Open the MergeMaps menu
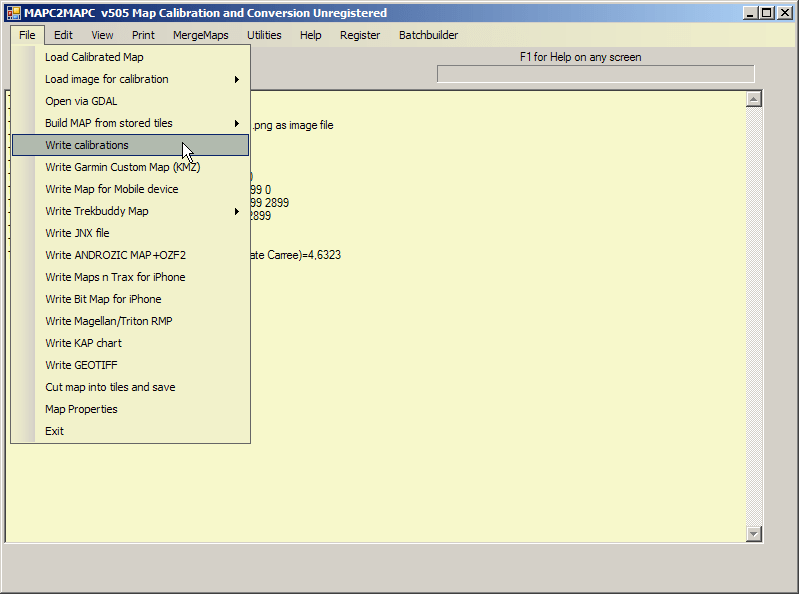 [x=201, y=35]
